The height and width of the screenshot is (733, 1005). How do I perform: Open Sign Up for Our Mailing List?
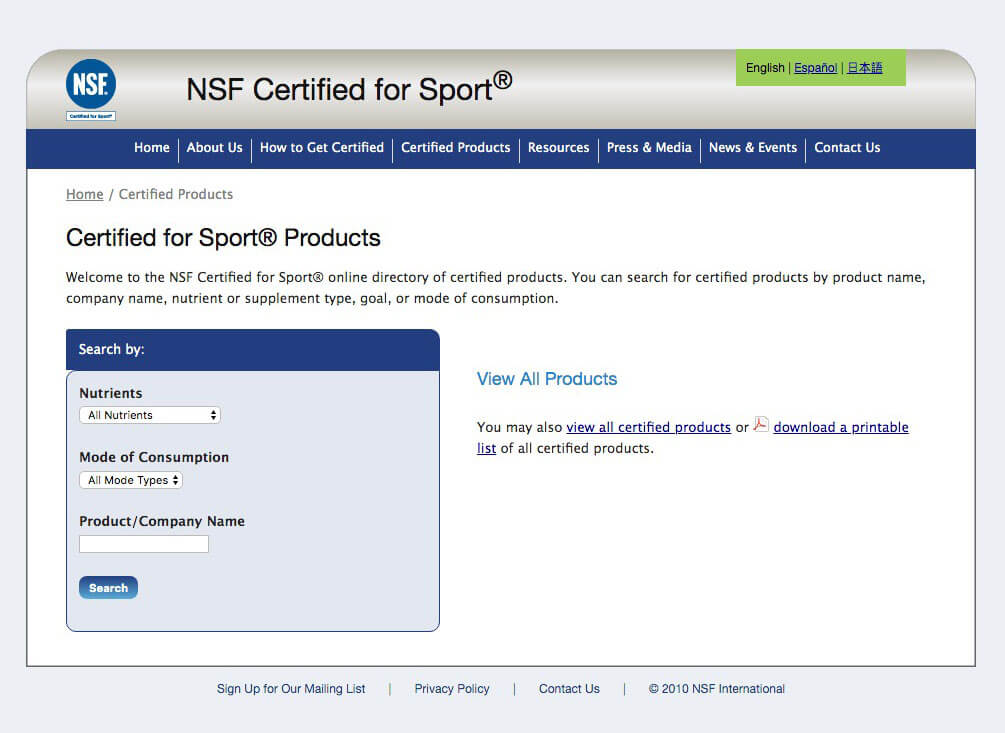tap(291, 689)
